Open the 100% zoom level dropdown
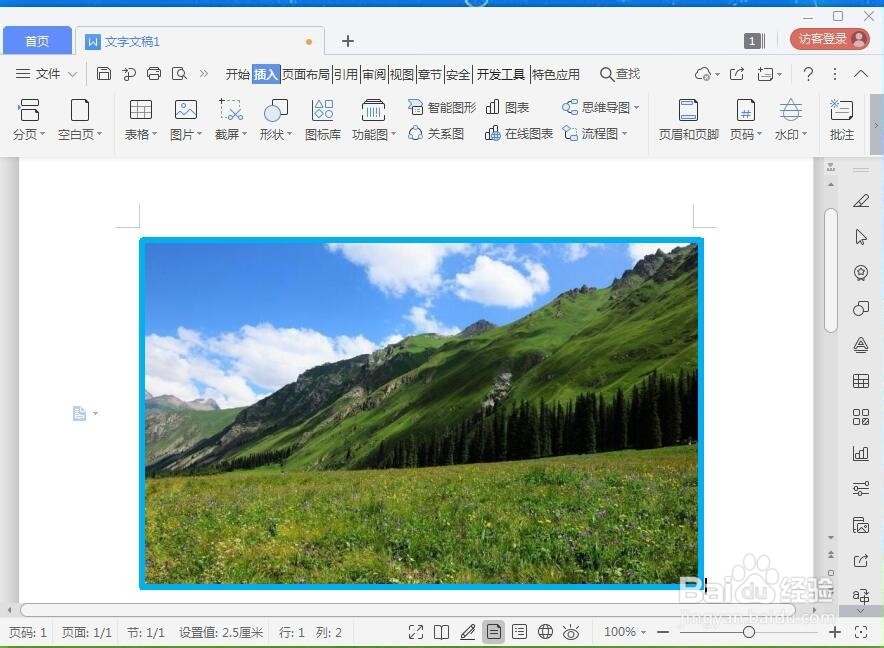 tap(625, 632)
